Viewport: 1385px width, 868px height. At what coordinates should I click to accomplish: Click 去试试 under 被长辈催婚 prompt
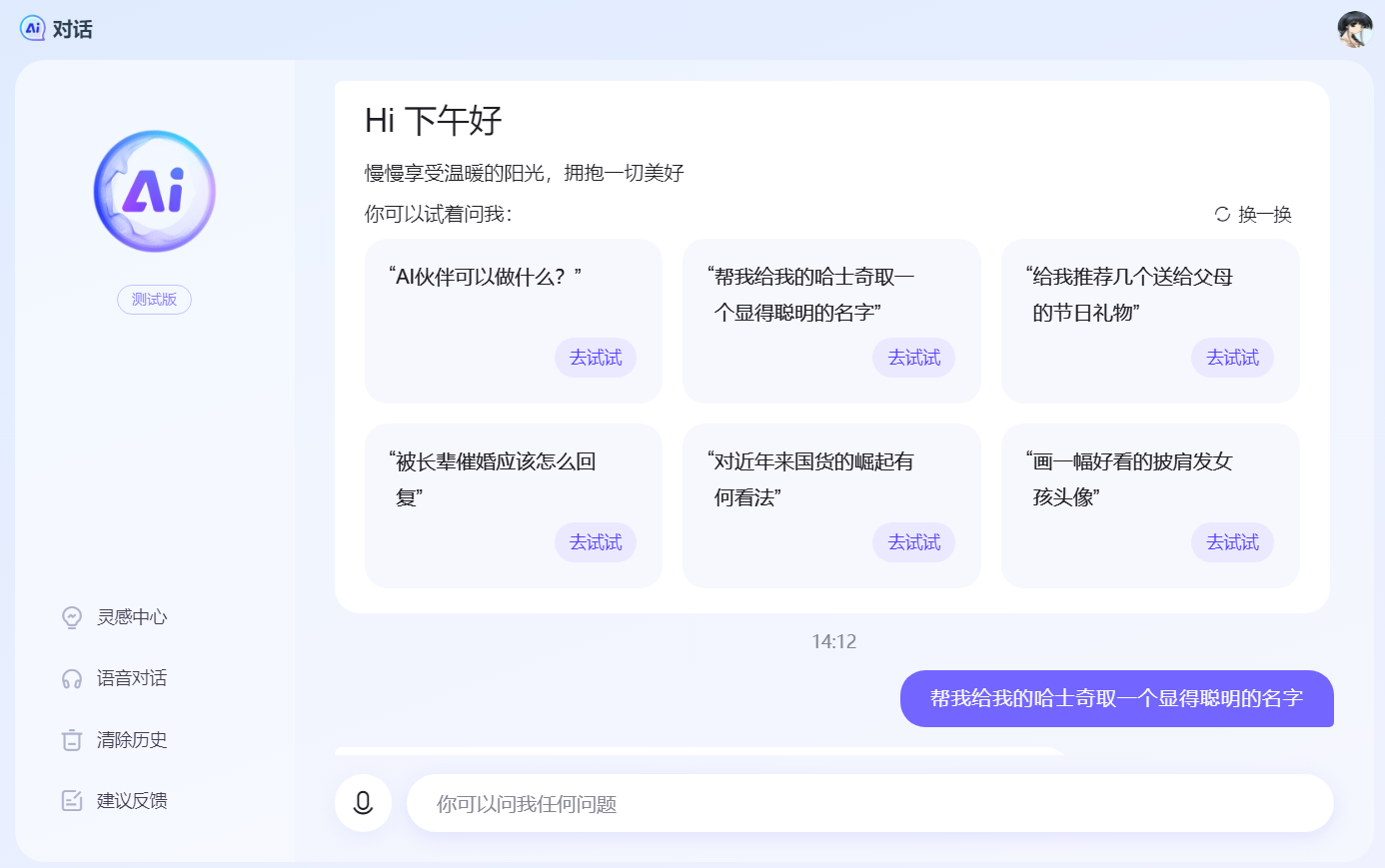pos(596,542)
